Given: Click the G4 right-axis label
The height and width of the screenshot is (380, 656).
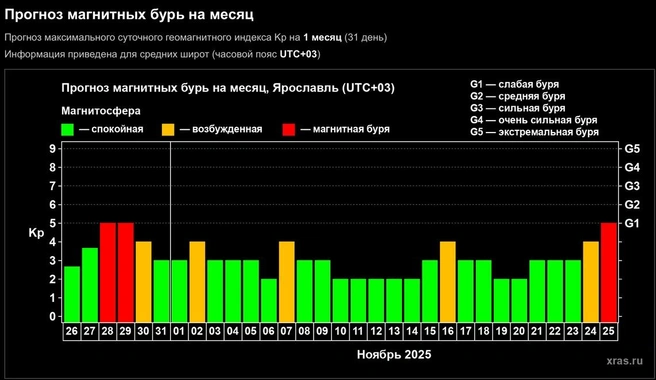Looking at the screenshot, I should click(x=632, y=167).
